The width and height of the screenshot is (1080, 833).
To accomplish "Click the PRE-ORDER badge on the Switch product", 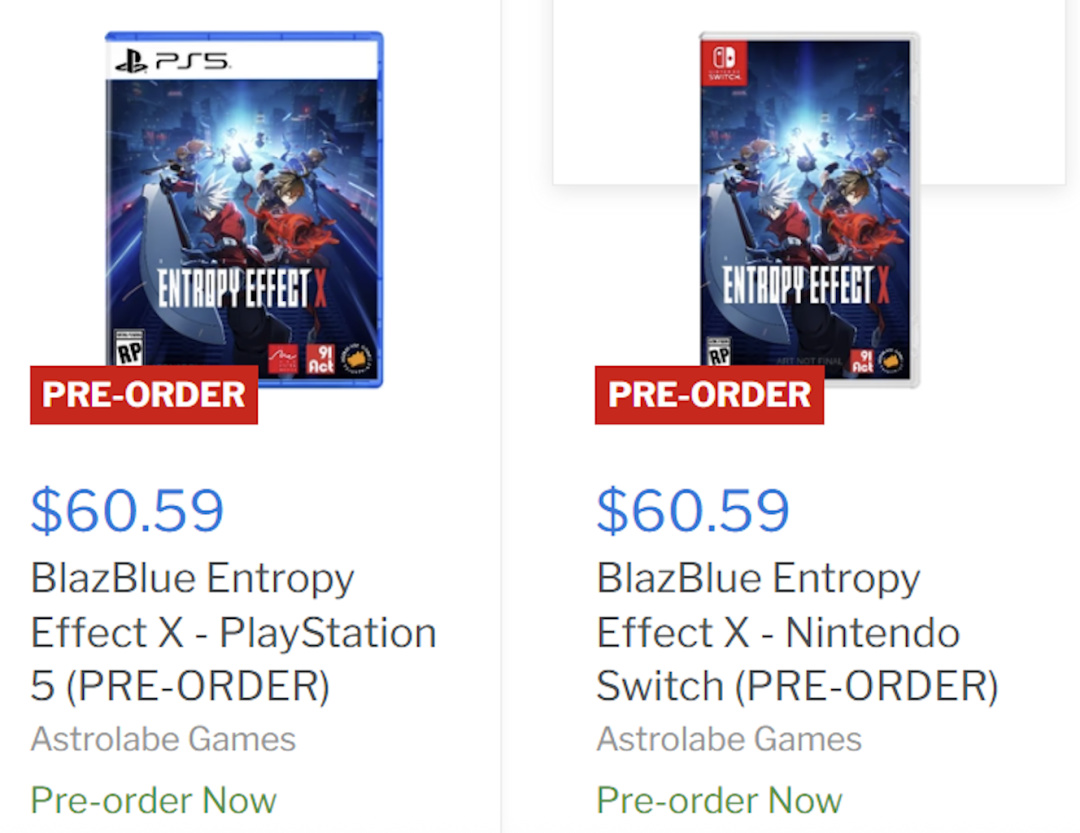I will pyautogui.click(x=709, y=395).
